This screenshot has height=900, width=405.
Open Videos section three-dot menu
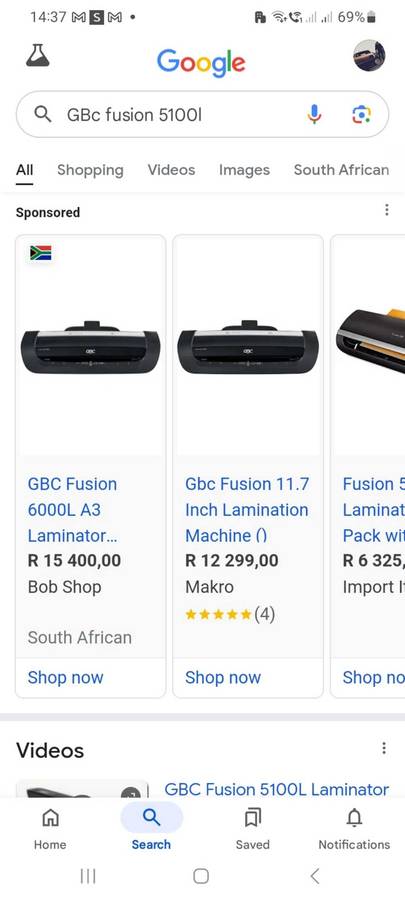coord(384,748)
